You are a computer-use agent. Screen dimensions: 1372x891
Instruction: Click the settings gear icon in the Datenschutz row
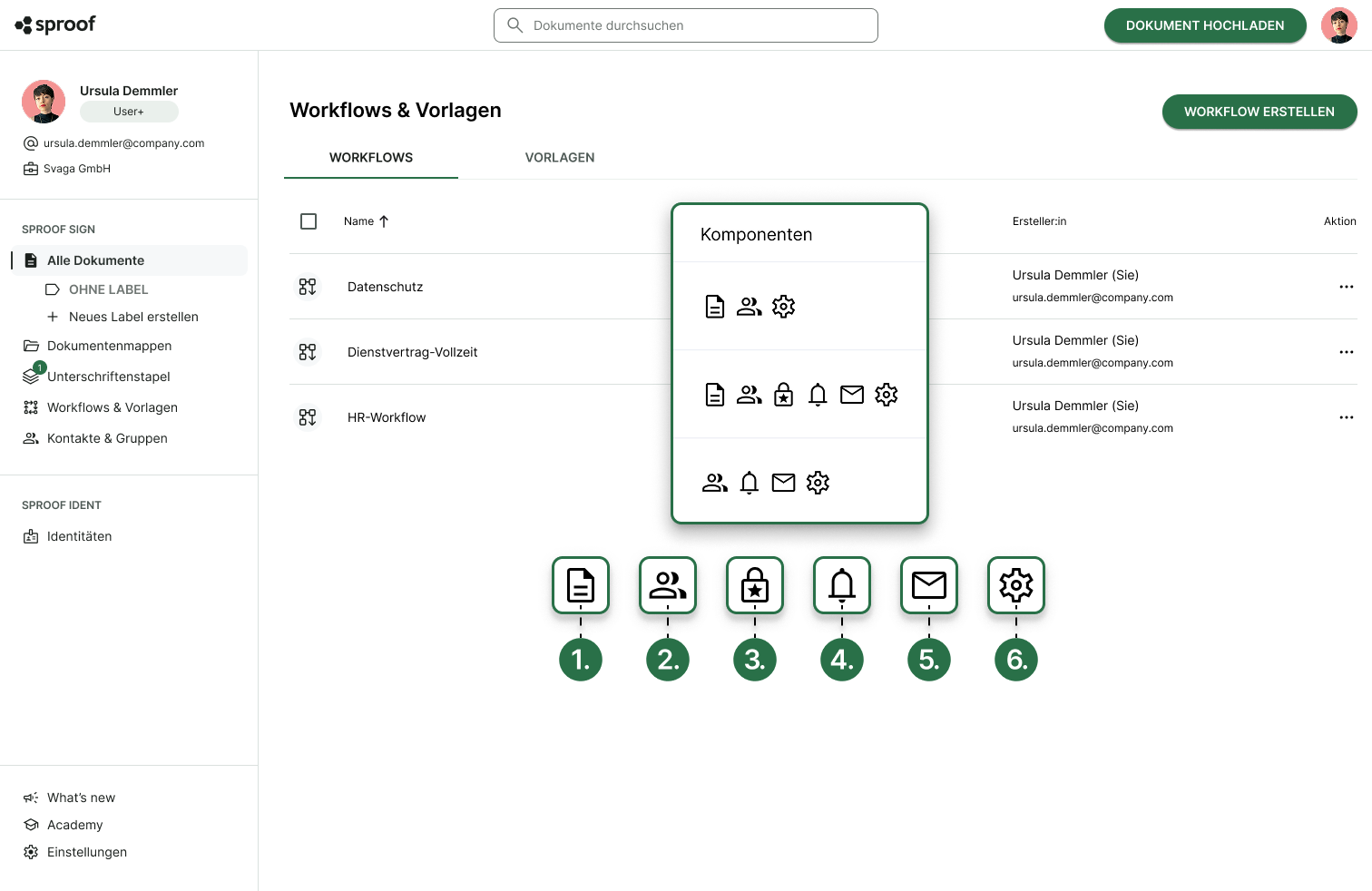784,307
